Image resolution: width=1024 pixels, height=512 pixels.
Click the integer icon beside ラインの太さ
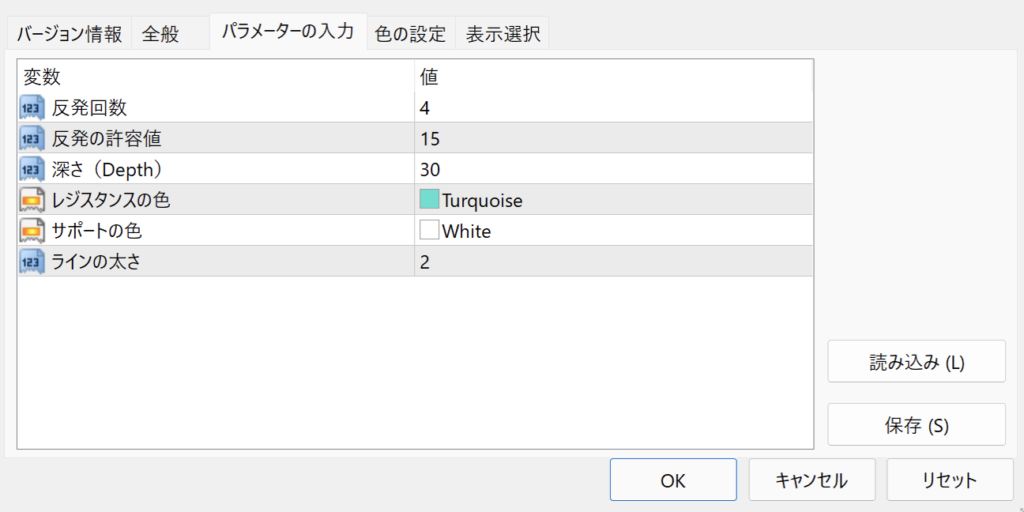(32, 262)
